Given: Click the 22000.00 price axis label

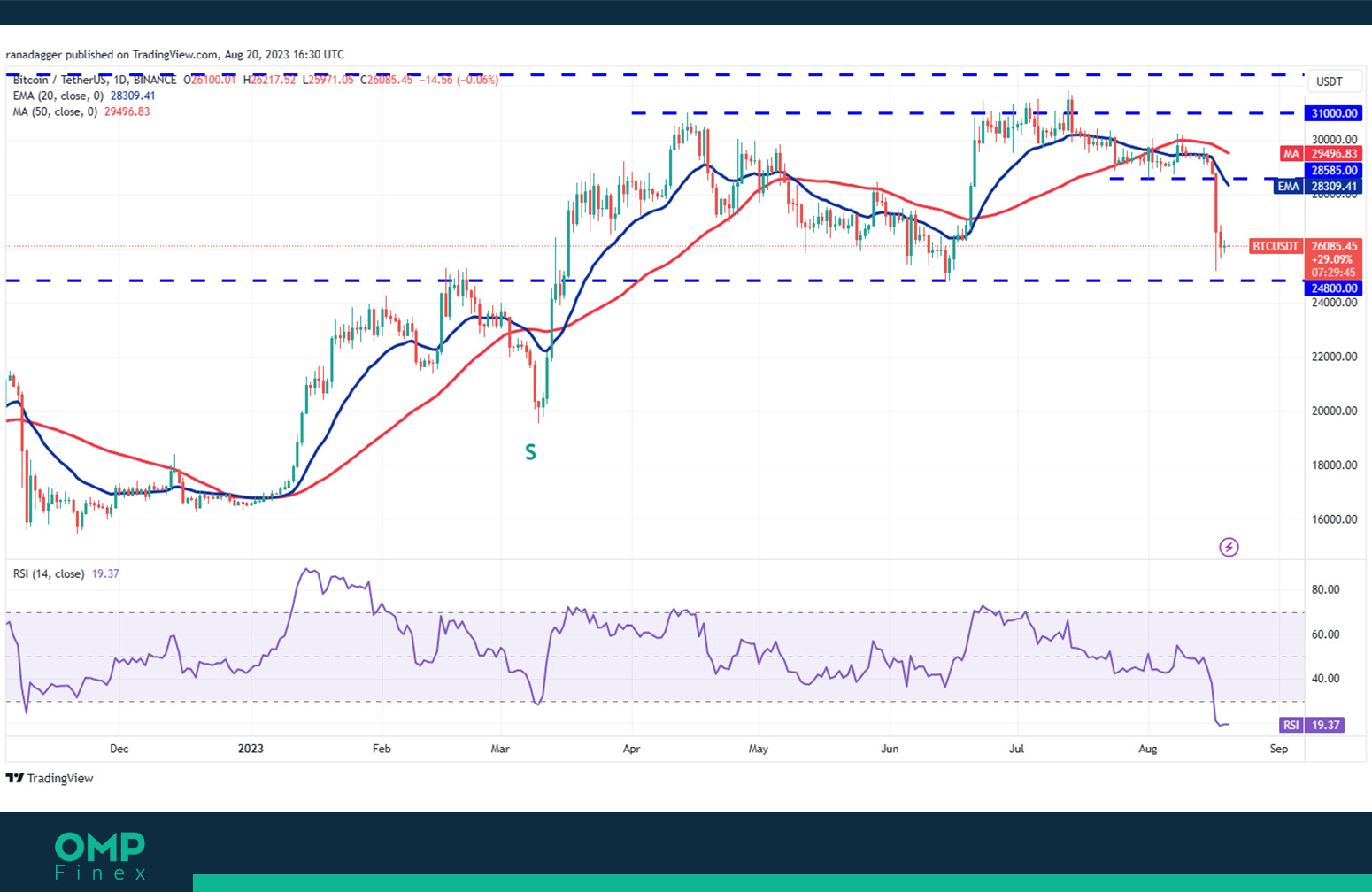Looking at the screenshot, I should [x=1334, y=357].
